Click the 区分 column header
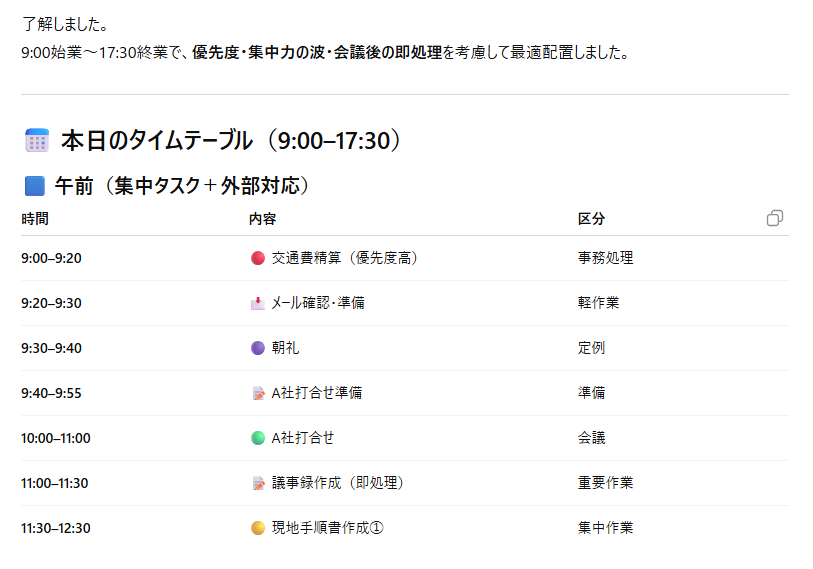Screen dimensions: 813x569 point(591,219)
